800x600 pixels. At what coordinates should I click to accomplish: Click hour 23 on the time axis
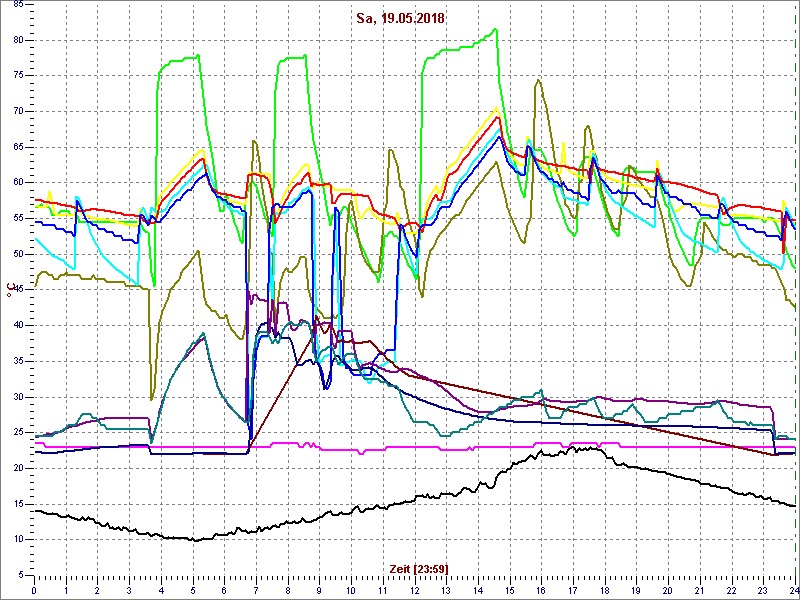point(762,590)
